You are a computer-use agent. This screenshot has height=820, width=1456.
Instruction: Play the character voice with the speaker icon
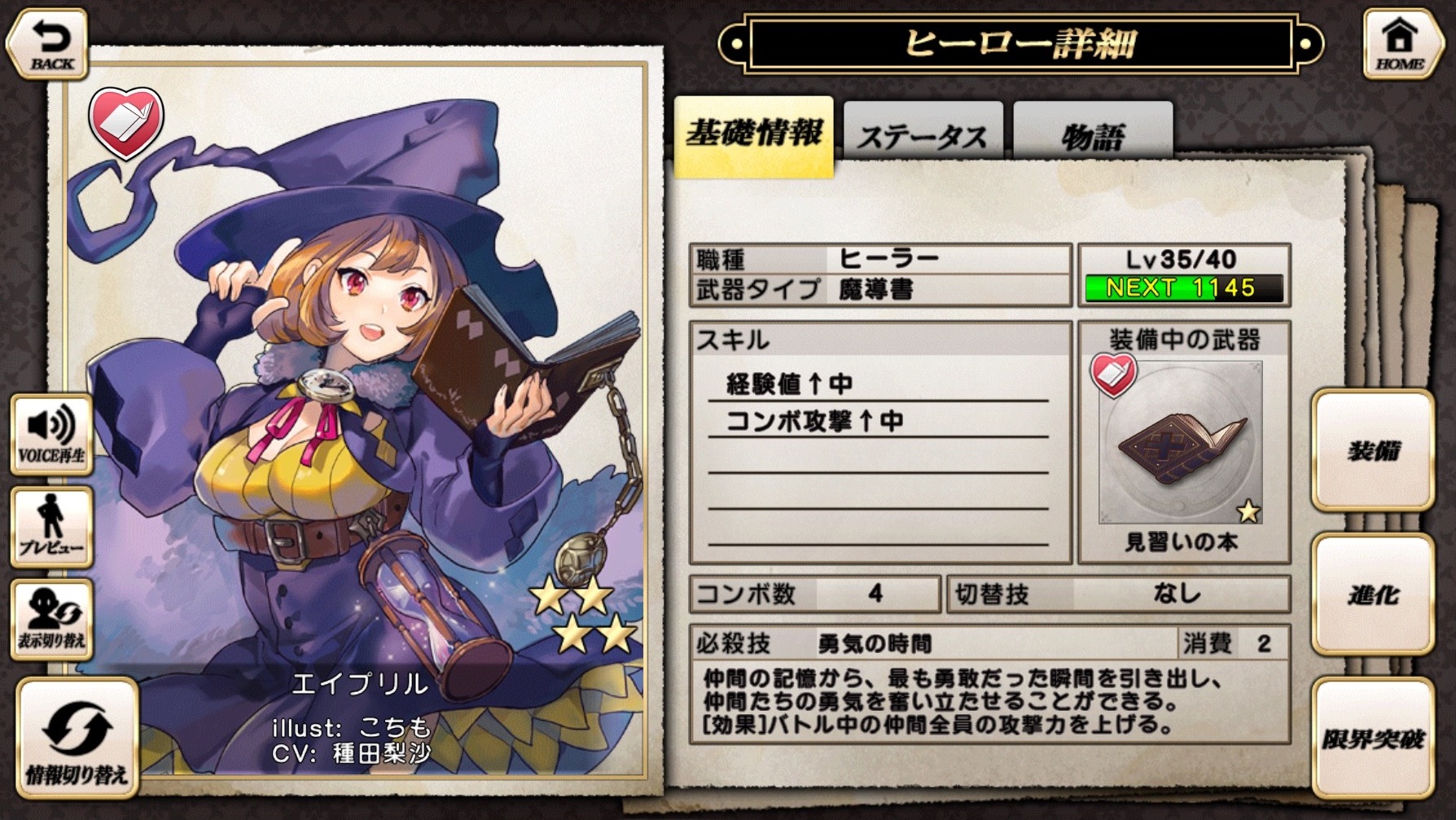[51, 435]
